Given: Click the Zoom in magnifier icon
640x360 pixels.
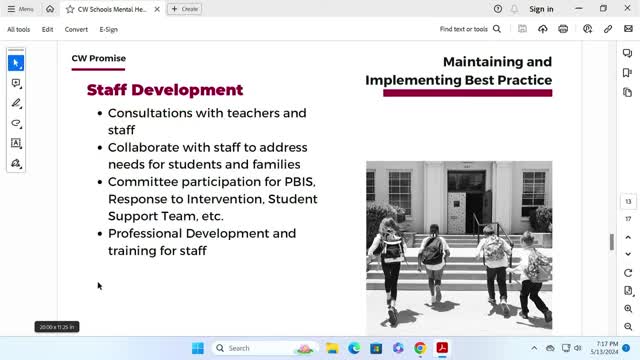Looking at the screenshot, I should tap(628, 309).
